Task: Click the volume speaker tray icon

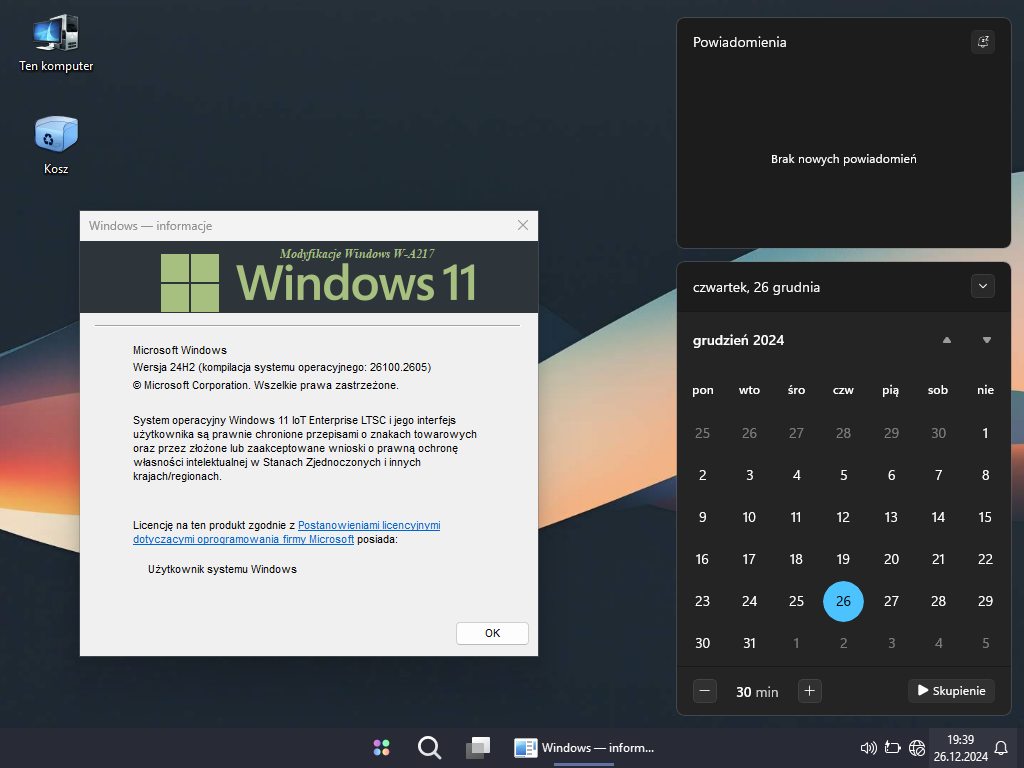Action: (868, 748)
